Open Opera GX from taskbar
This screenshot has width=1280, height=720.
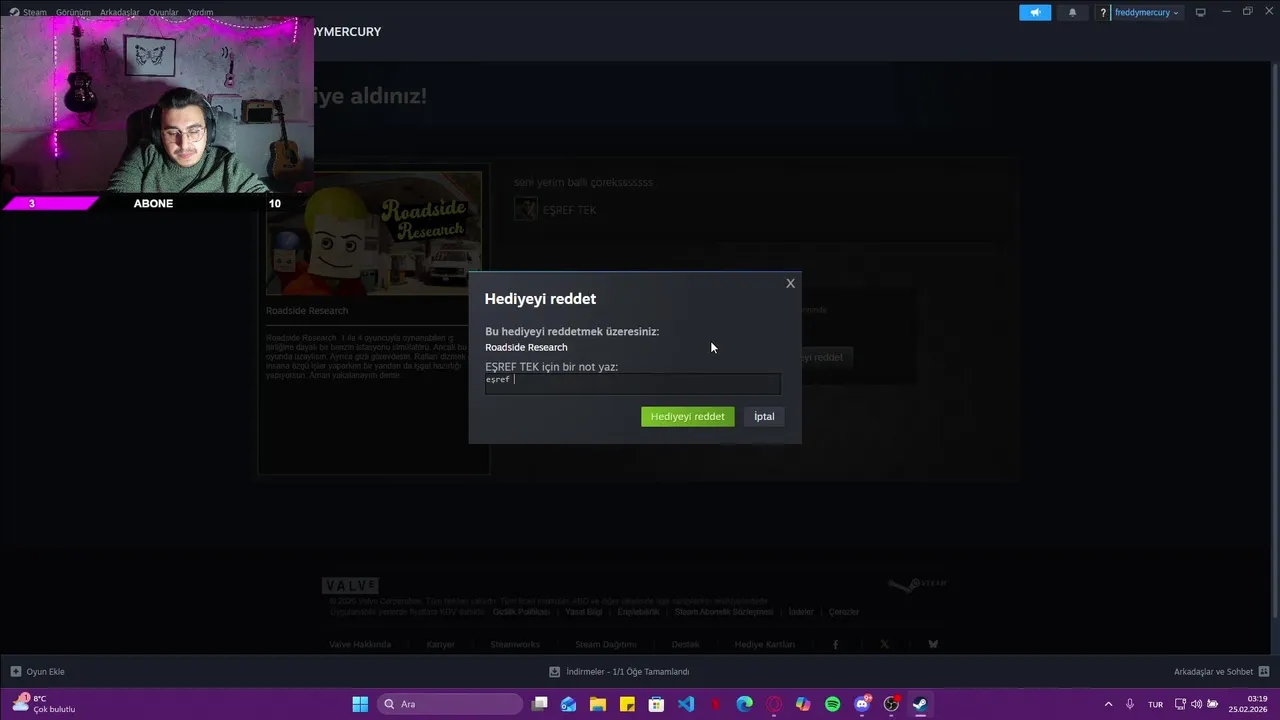(x=774, y=704)
